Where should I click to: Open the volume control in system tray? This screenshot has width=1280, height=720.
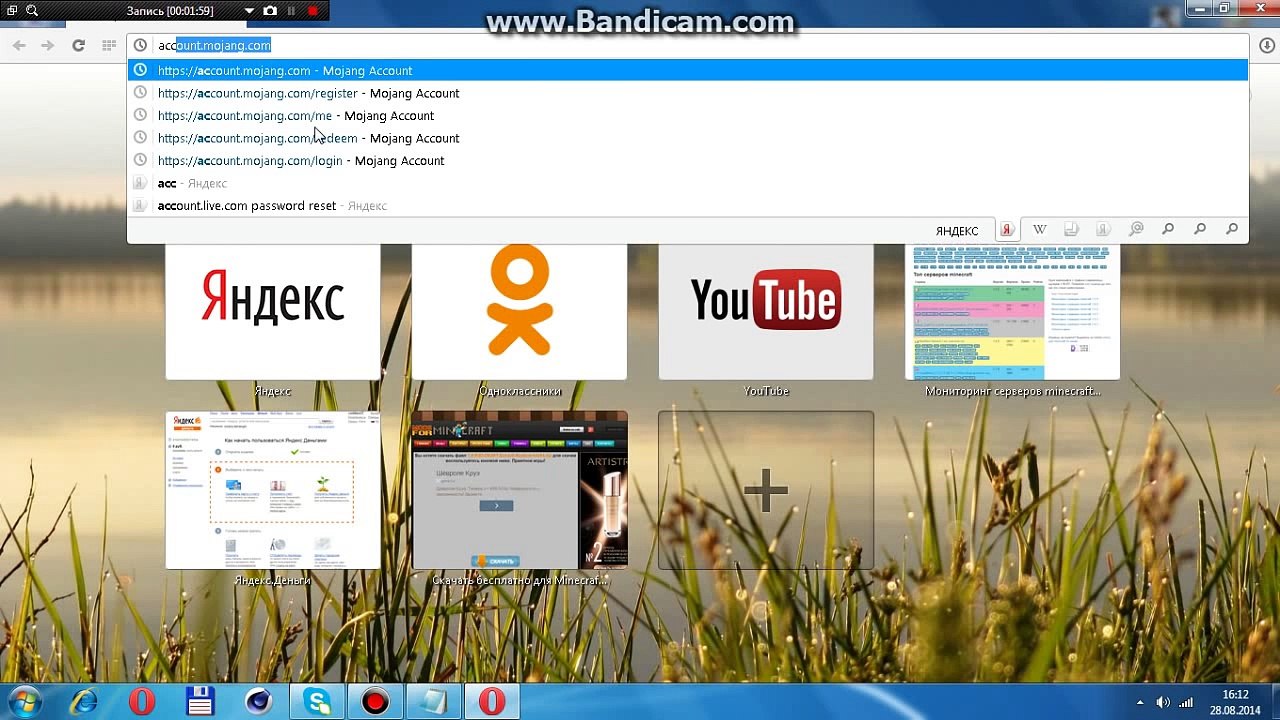1163,703
